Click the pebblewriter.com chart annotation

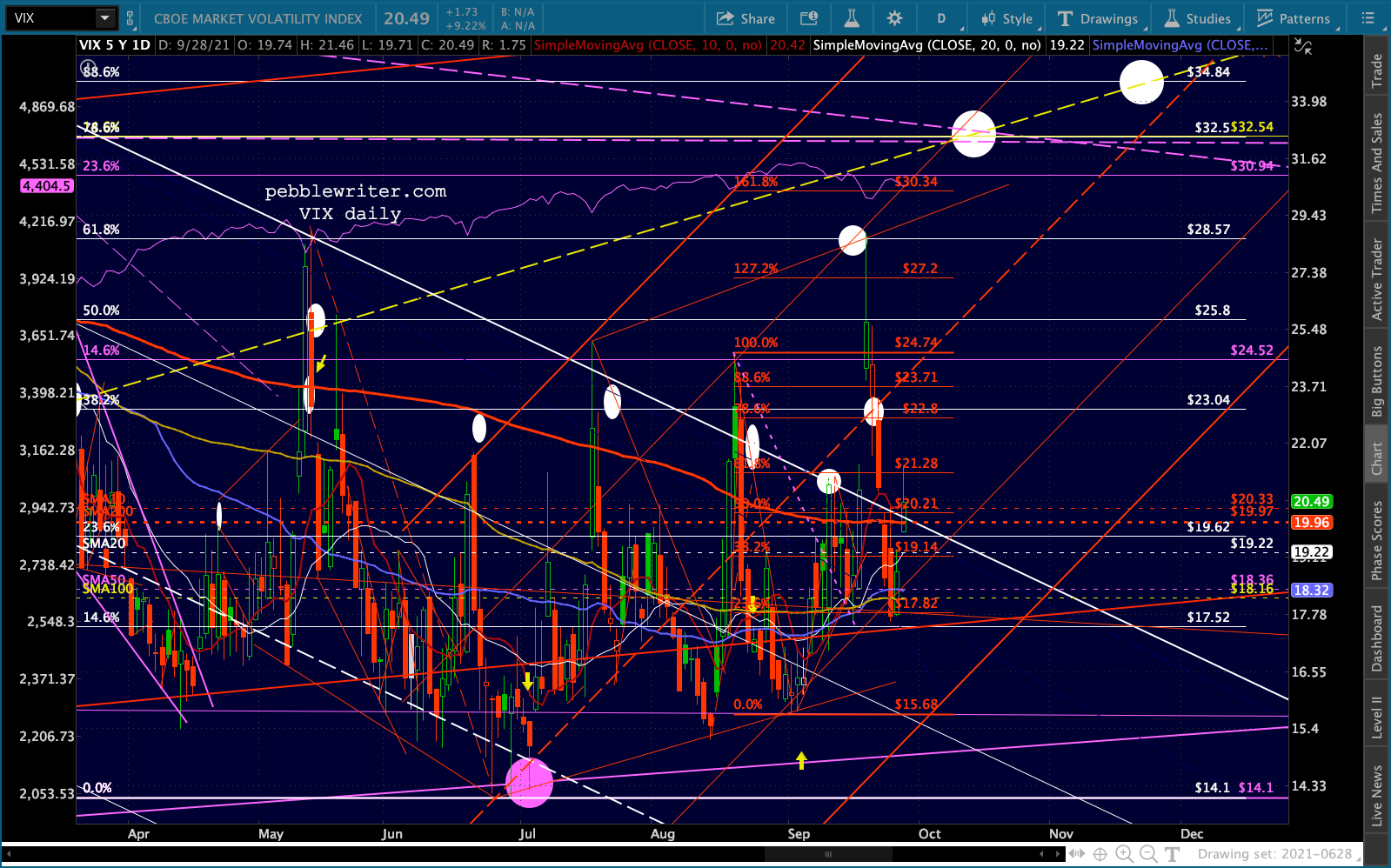(355, 191)
